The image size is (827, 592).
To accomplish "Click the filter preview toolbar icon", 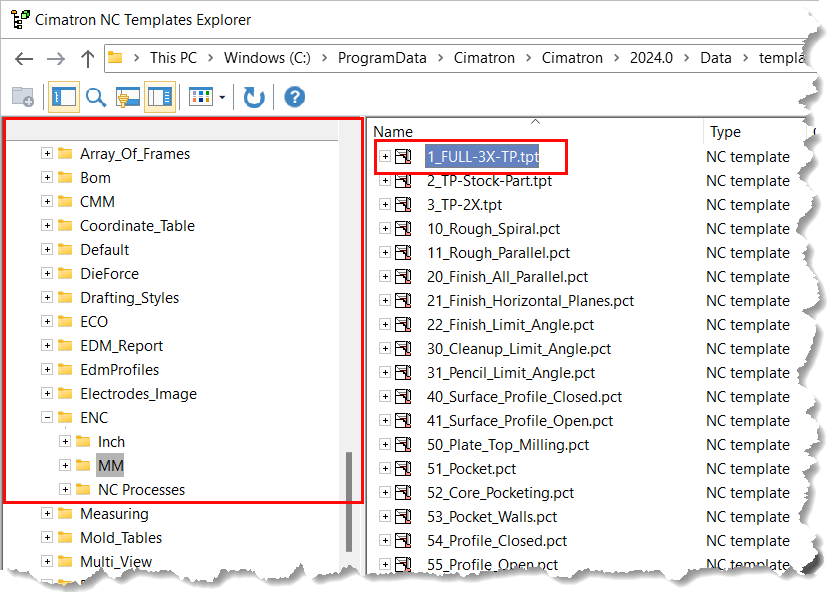I will point(128,97).
